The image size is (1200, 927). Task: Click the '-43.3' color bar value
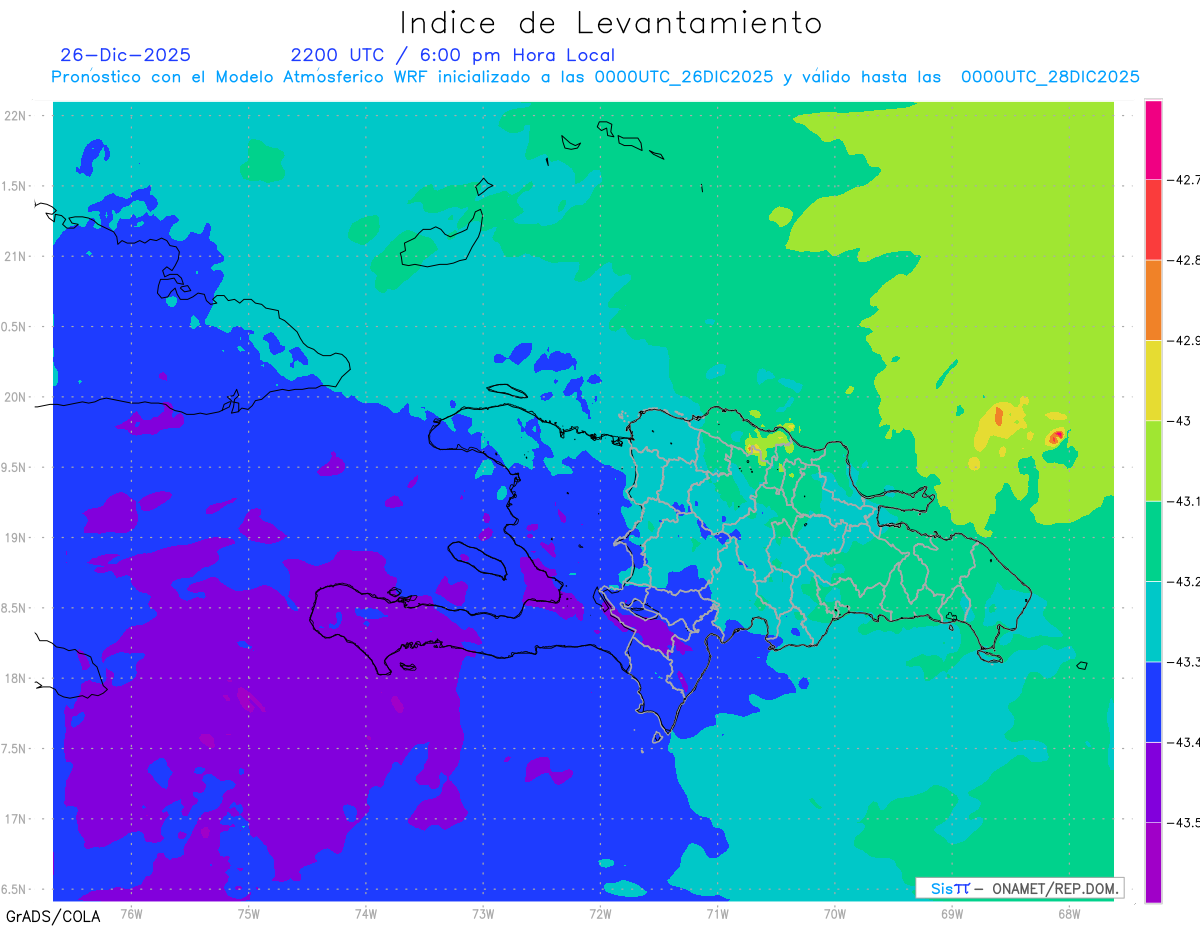1183,662
